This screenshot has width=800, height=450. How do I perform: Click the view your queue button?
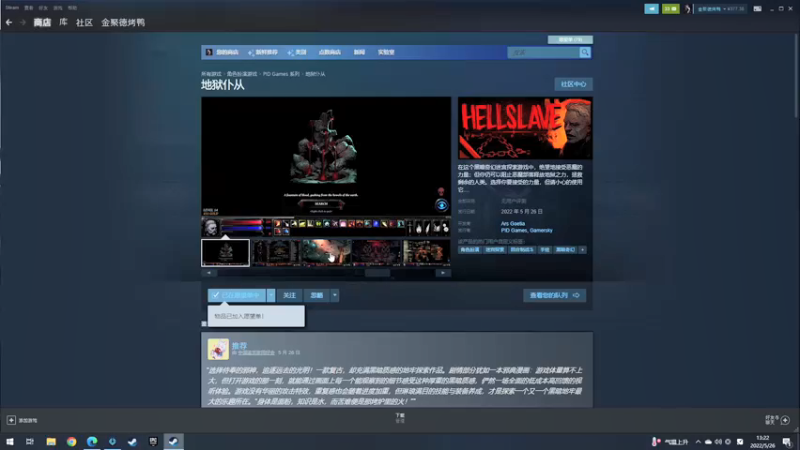click(x=555, y=295)
